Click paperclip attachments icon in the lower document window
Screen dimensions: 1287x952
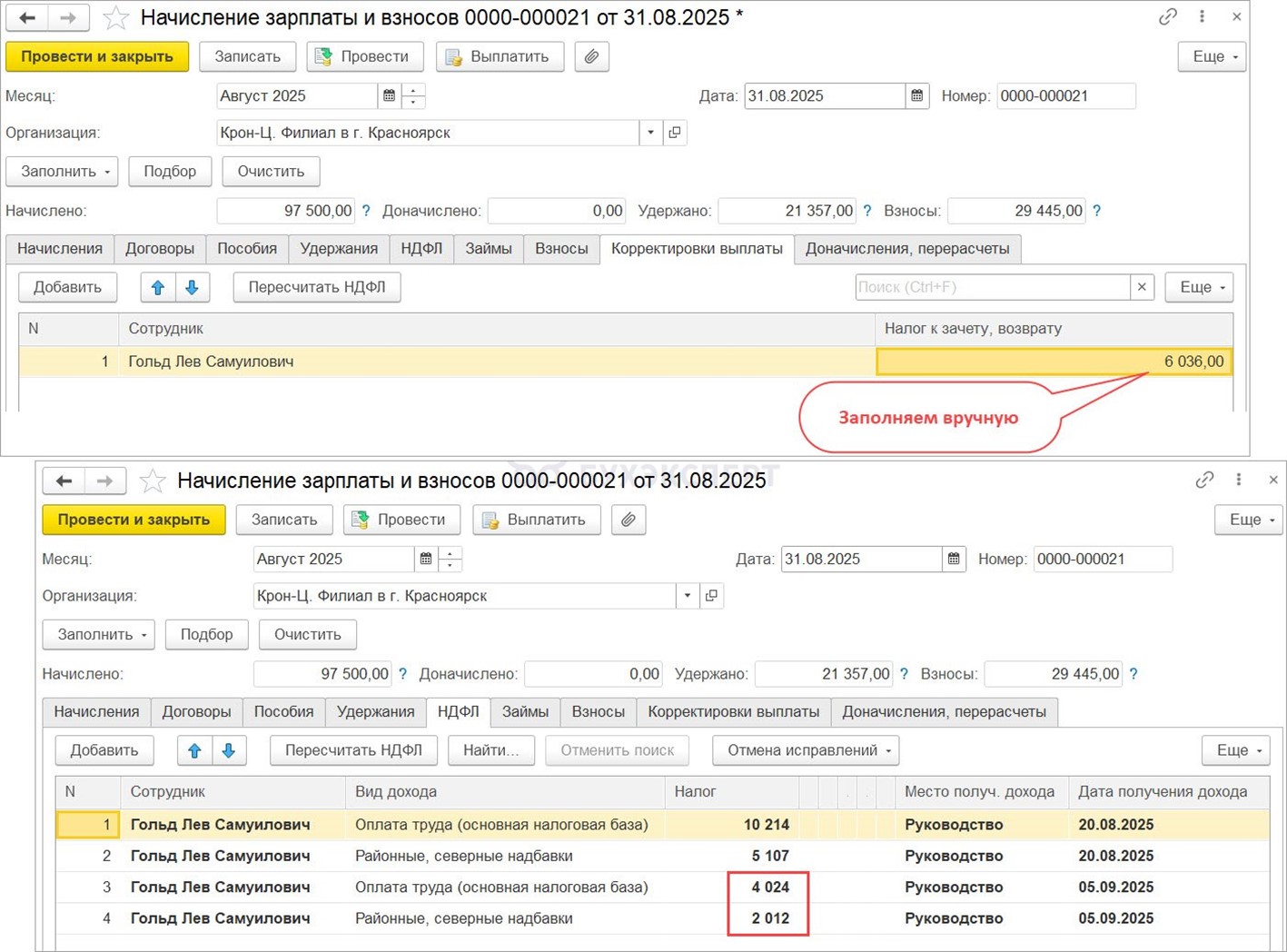(x=628, y=520)
